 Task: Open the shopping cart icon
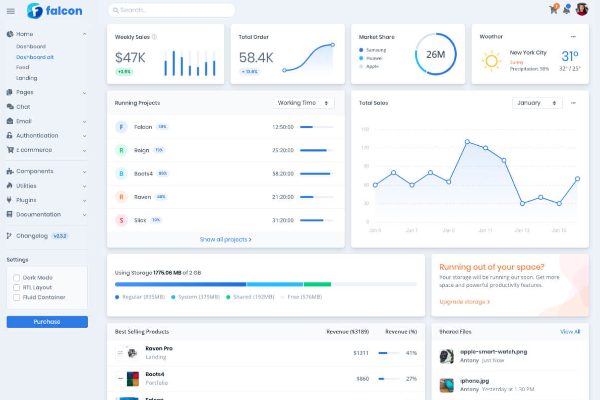coord(553,10)
